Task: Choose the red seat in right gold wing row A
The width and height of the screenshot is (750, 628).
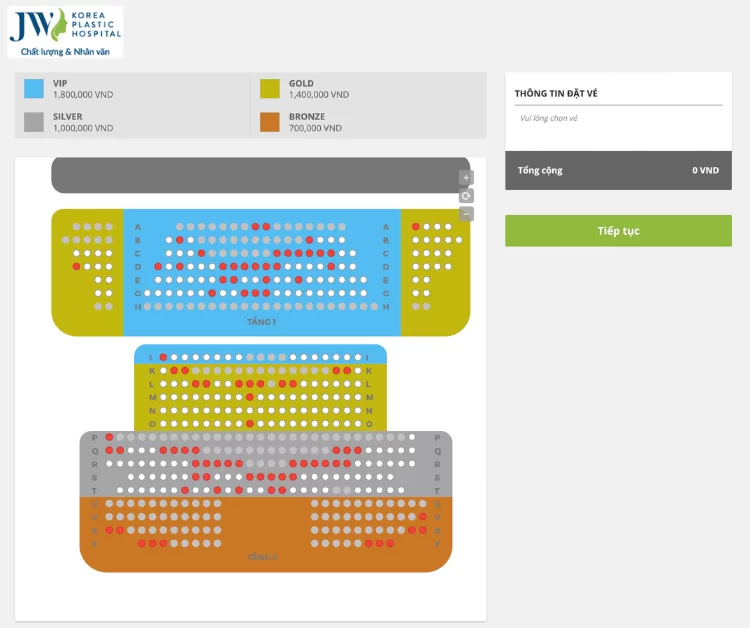Action: point(416,227)
